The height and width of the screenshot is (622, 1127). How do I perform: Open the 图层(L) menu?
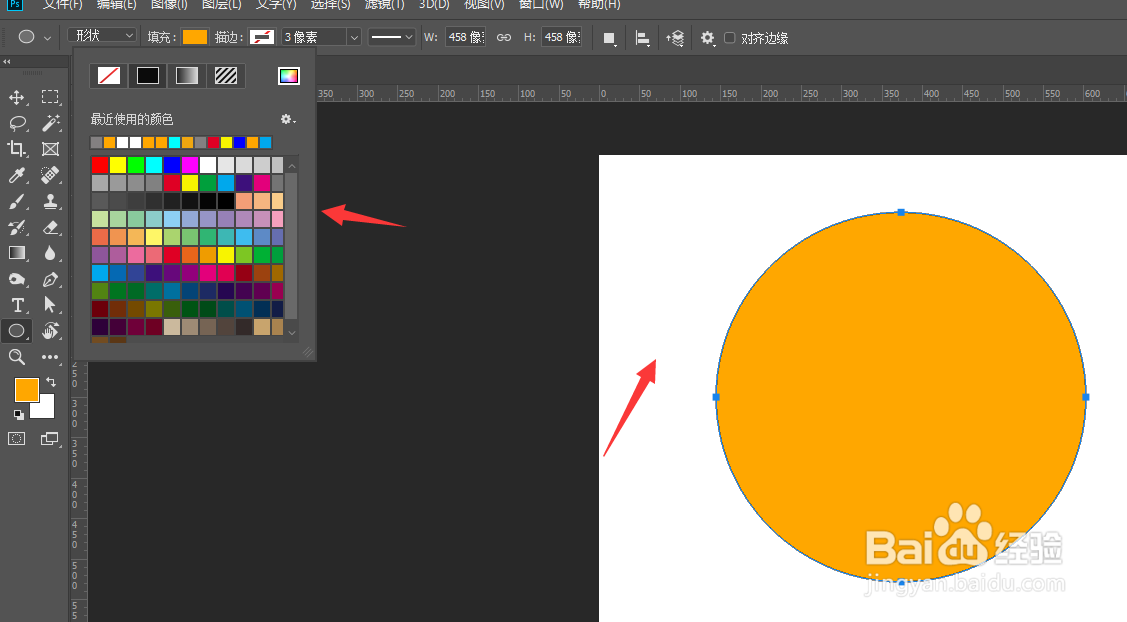[x=221, y=5]
